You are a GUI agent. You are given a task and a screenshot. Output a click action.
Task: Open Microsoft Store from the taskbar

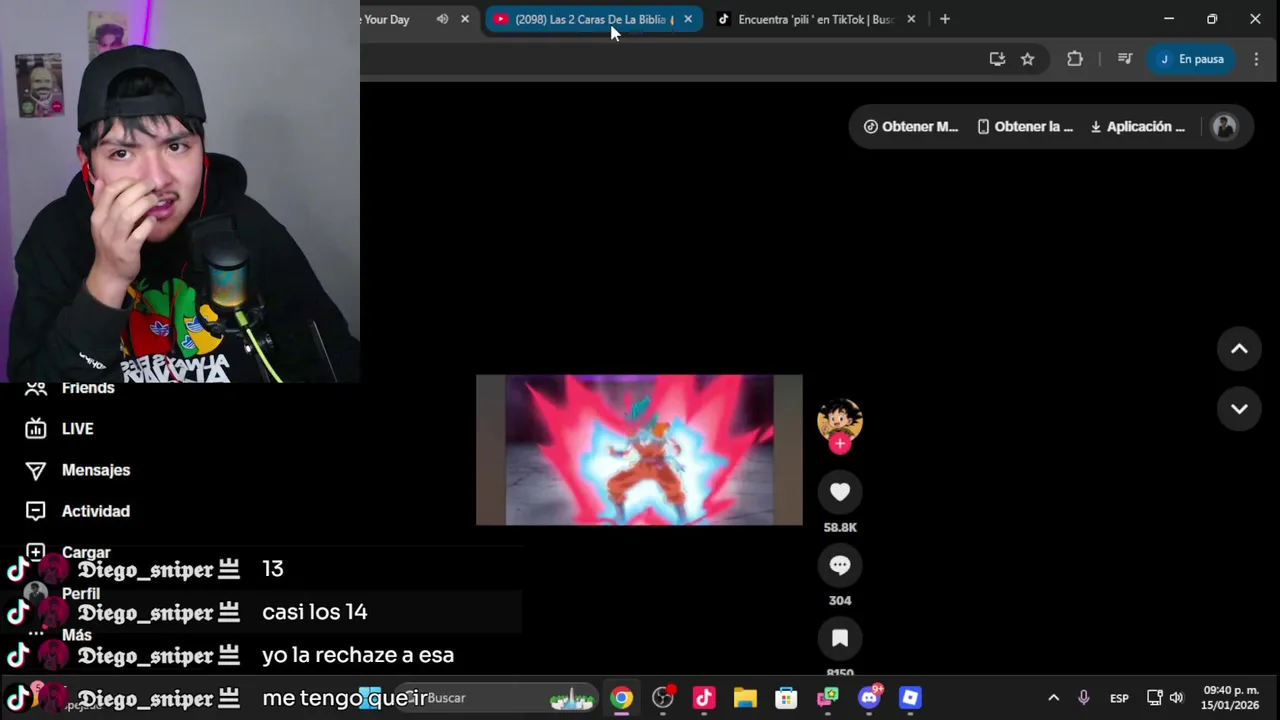coord(786,698)
